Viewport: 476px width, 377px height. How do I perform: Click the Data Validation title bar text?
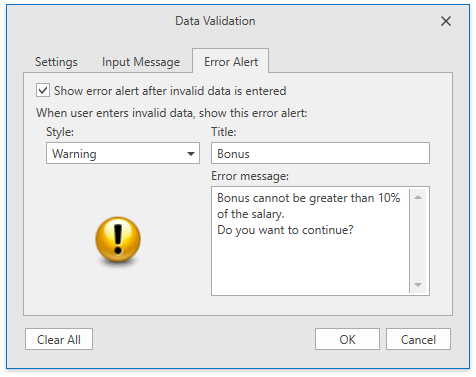[215, 21]
